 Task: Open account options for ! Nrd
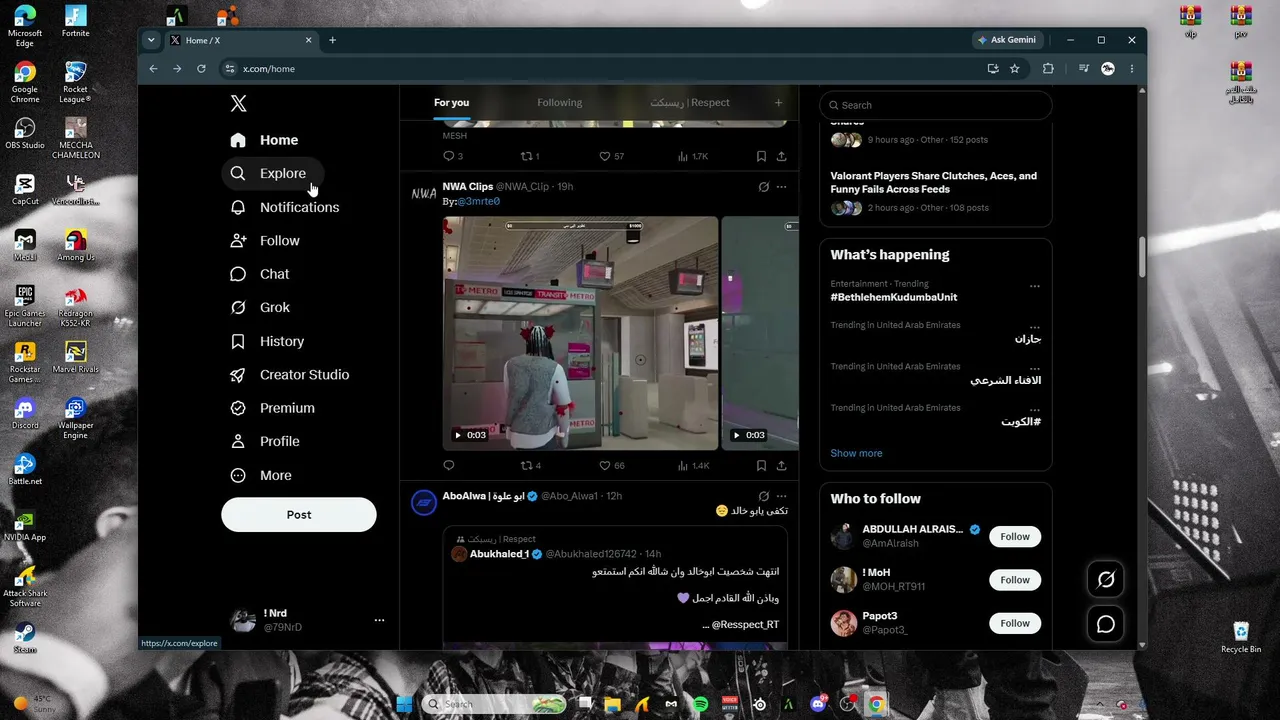379,620
